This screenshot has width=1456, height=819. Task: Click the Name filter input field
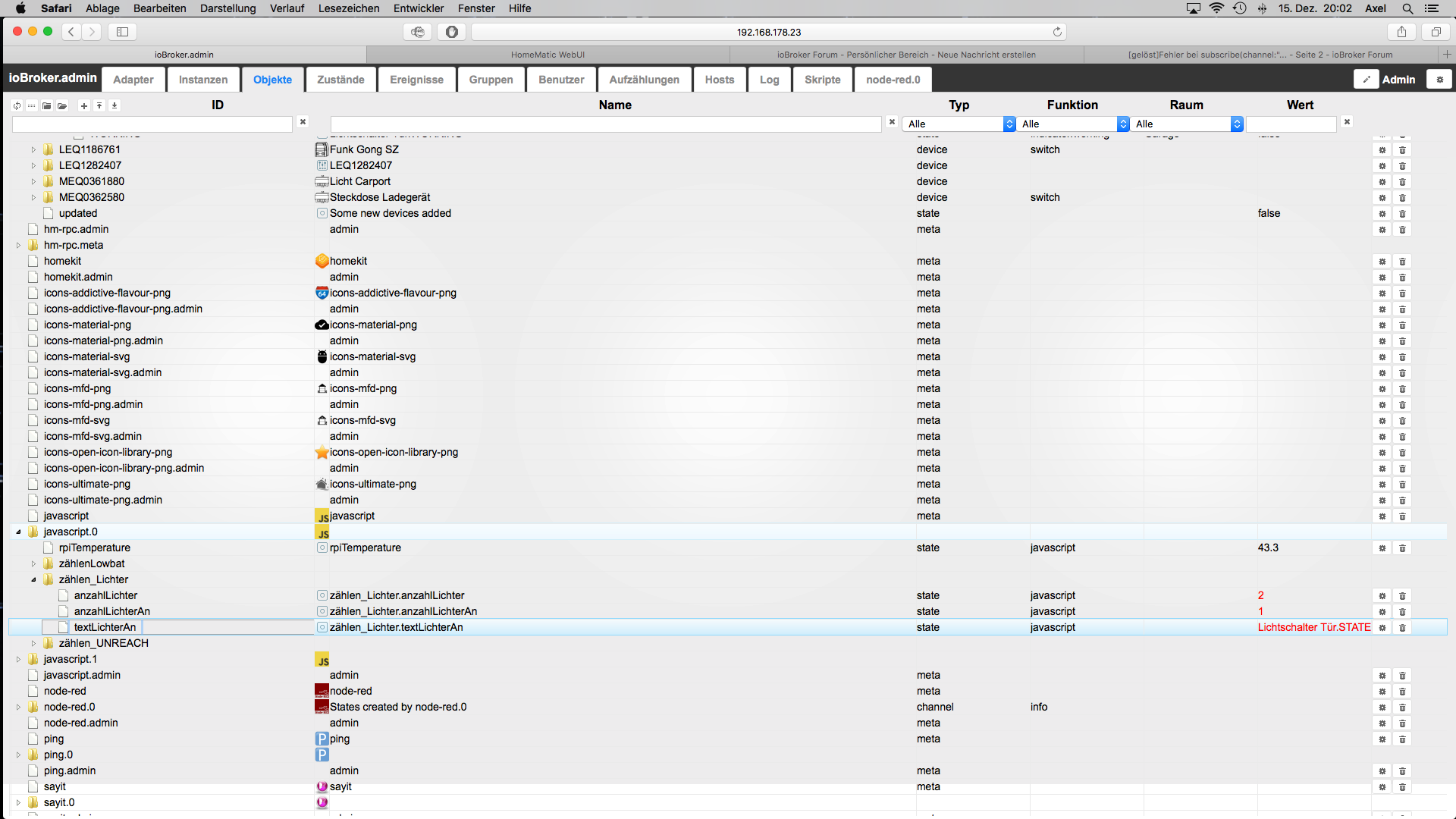click(x=606, y=124)
